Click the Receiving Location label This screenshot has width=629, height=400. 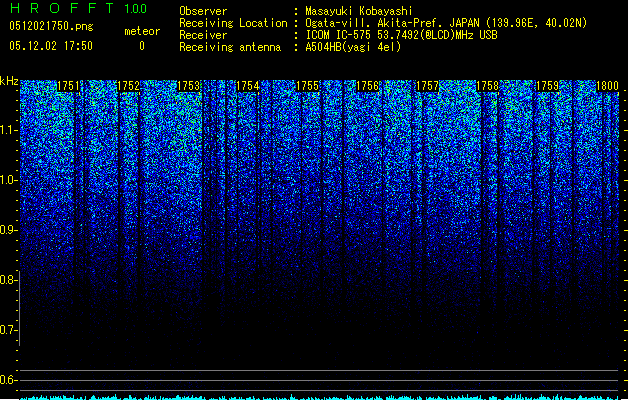[233, 23]
